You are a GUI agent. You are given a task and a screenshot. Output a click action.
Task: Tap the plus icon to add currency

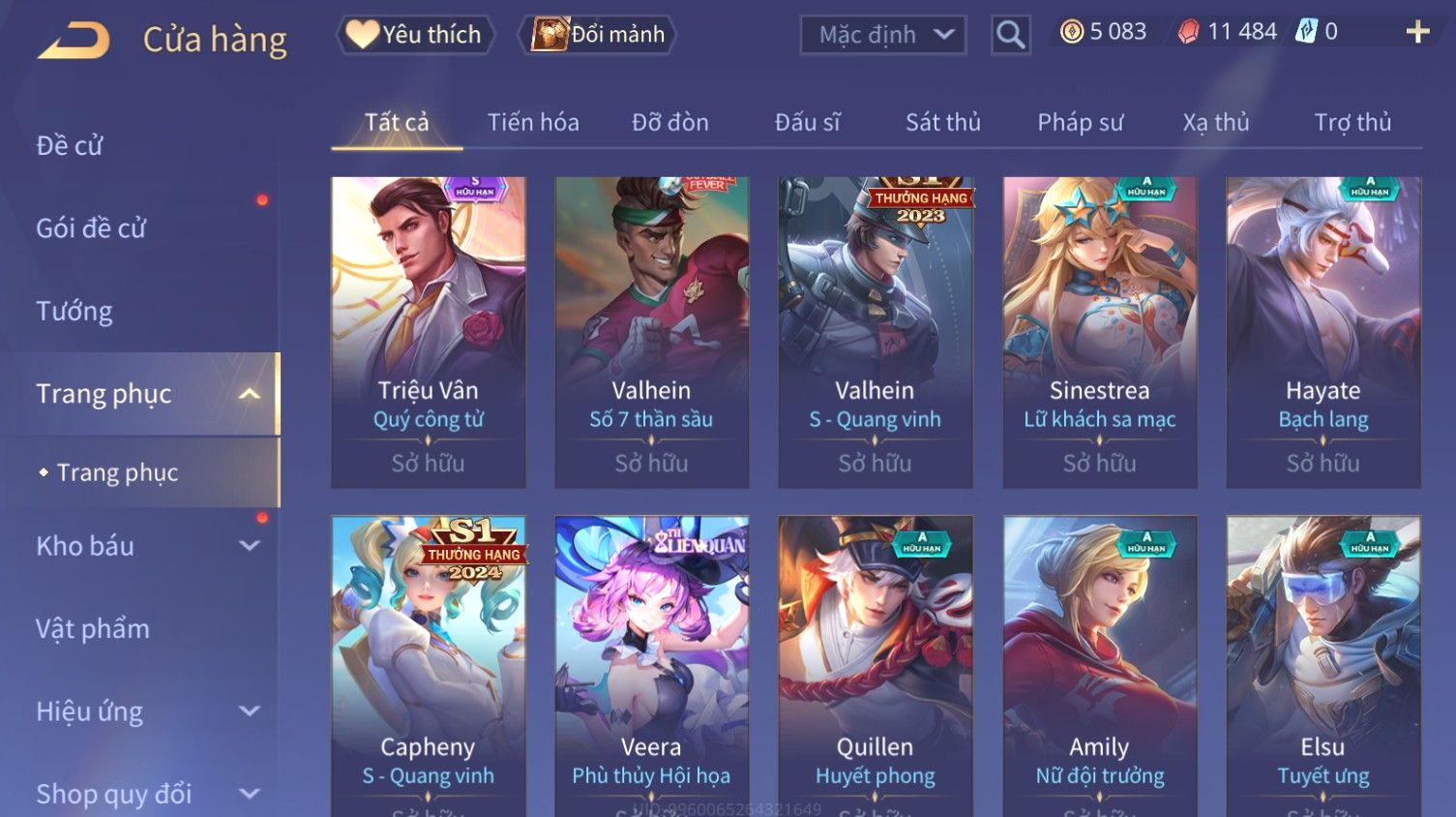point(1417,32)
